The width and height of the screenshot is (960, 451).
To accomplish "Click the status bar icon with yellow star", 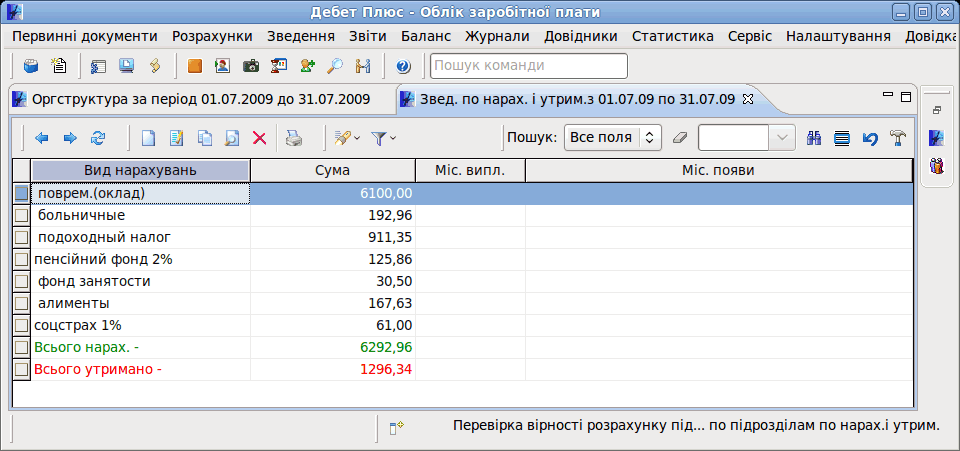I will (x=397, y=428).
